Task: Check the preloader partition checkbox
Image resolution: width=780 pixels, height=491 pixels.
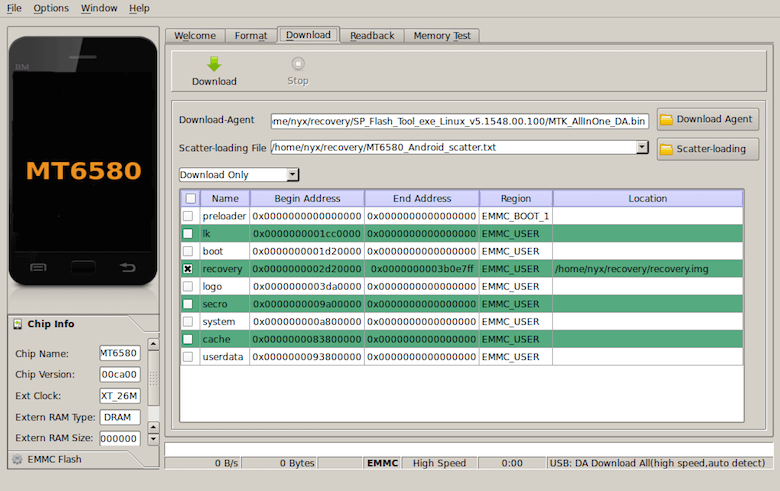Action: pos(188,216)
